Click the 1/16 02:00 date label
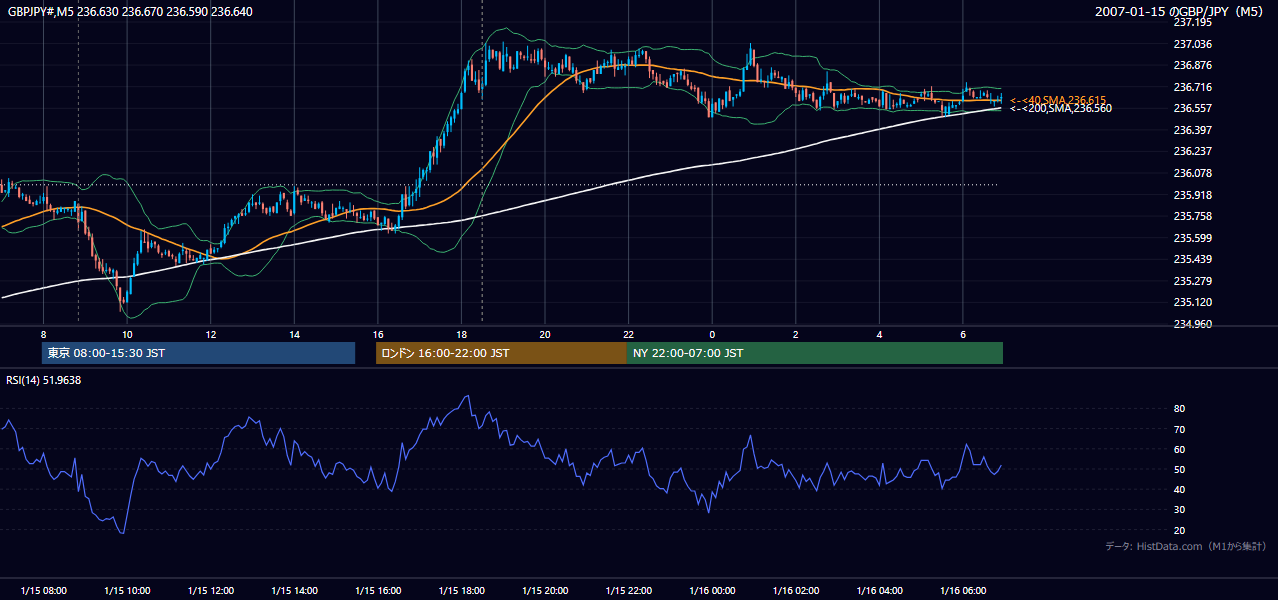 (795, 591)
